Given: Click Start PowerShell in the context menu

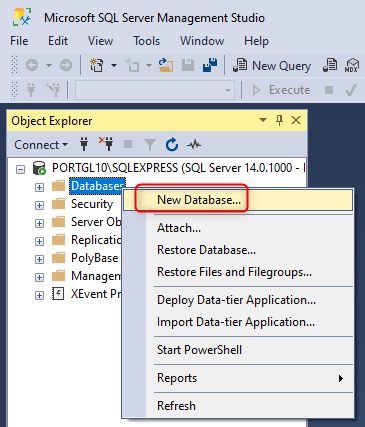Looking at the screenshot, I should pos(199,350).
